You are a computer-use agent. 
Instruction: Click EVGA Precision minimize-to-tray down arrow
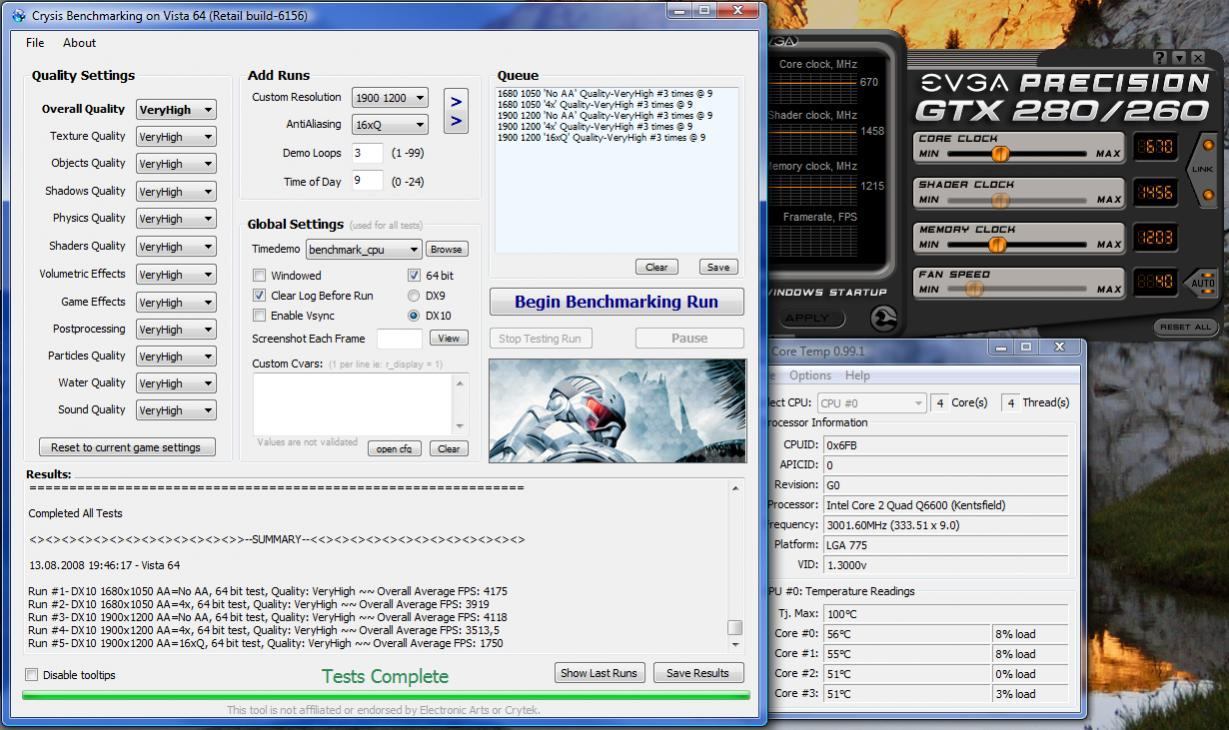click(x=1180, y=58)
